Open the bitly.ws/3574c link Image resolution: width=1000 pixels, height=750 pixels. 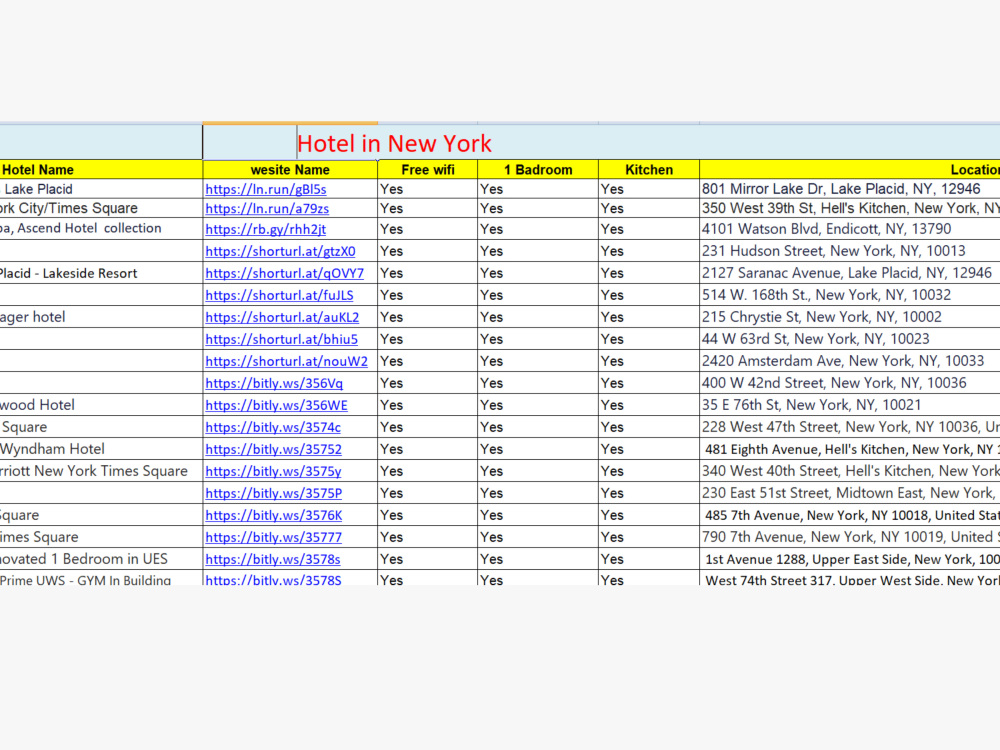point(273,427)
